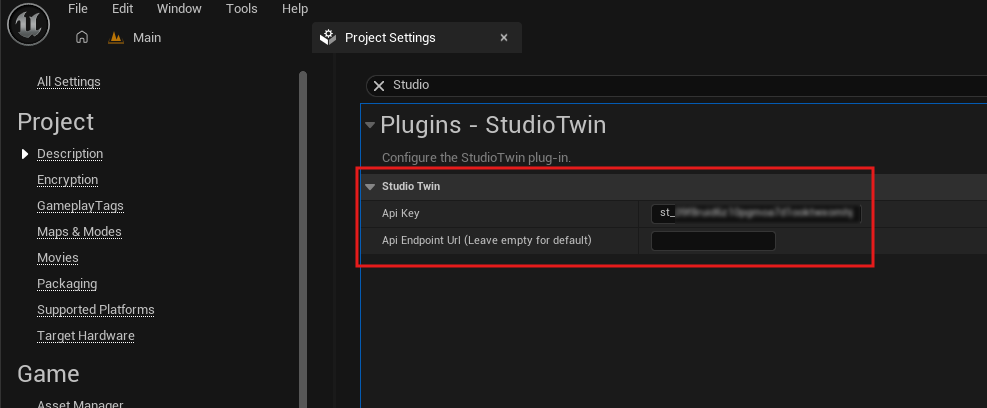Click the Main level name
This screenshot has width=987, height=408.
coord(147,38)
